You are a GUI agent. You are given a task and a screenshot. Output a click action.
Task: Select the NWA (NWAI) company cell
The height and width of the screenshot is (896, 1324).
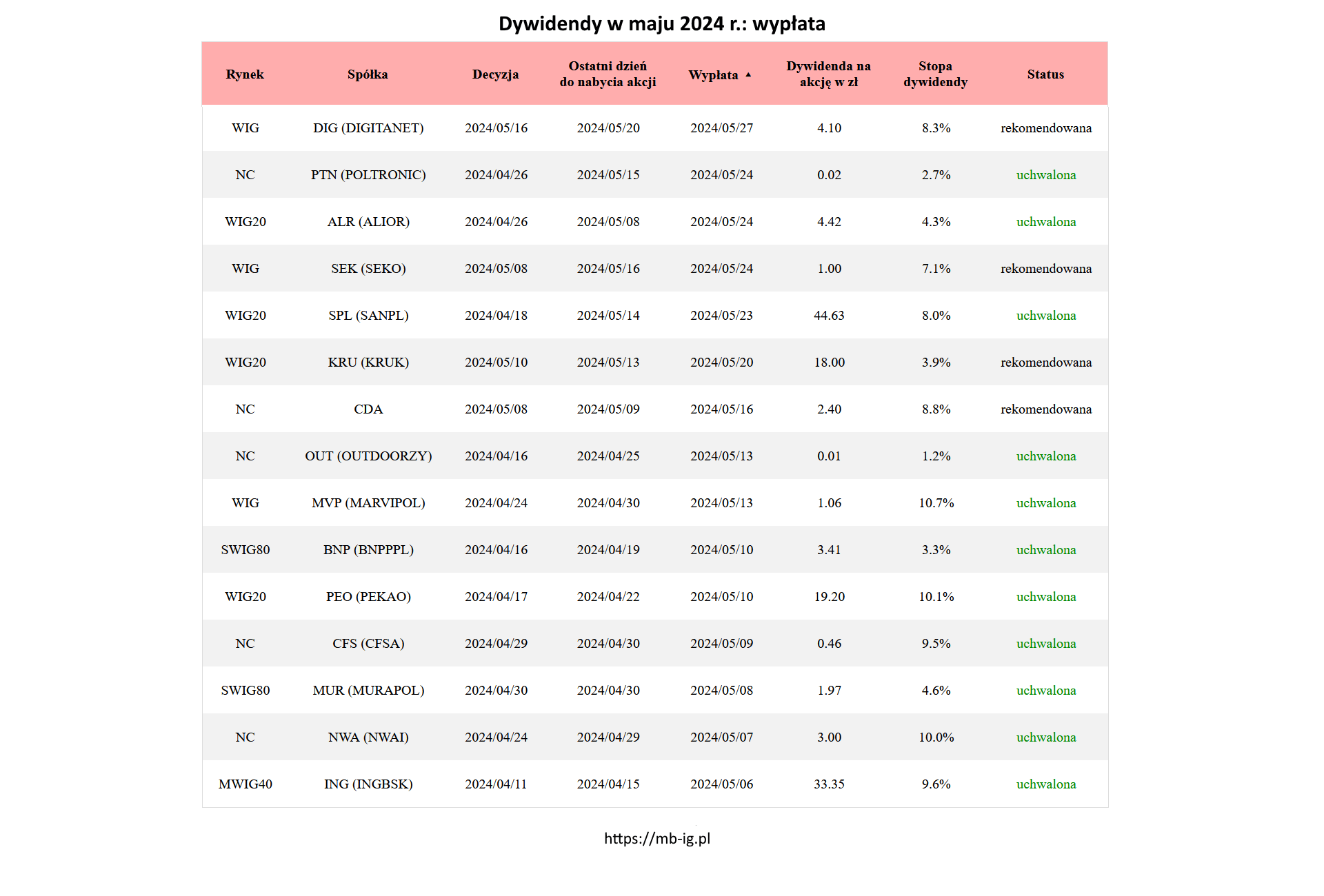coord(368,737)
